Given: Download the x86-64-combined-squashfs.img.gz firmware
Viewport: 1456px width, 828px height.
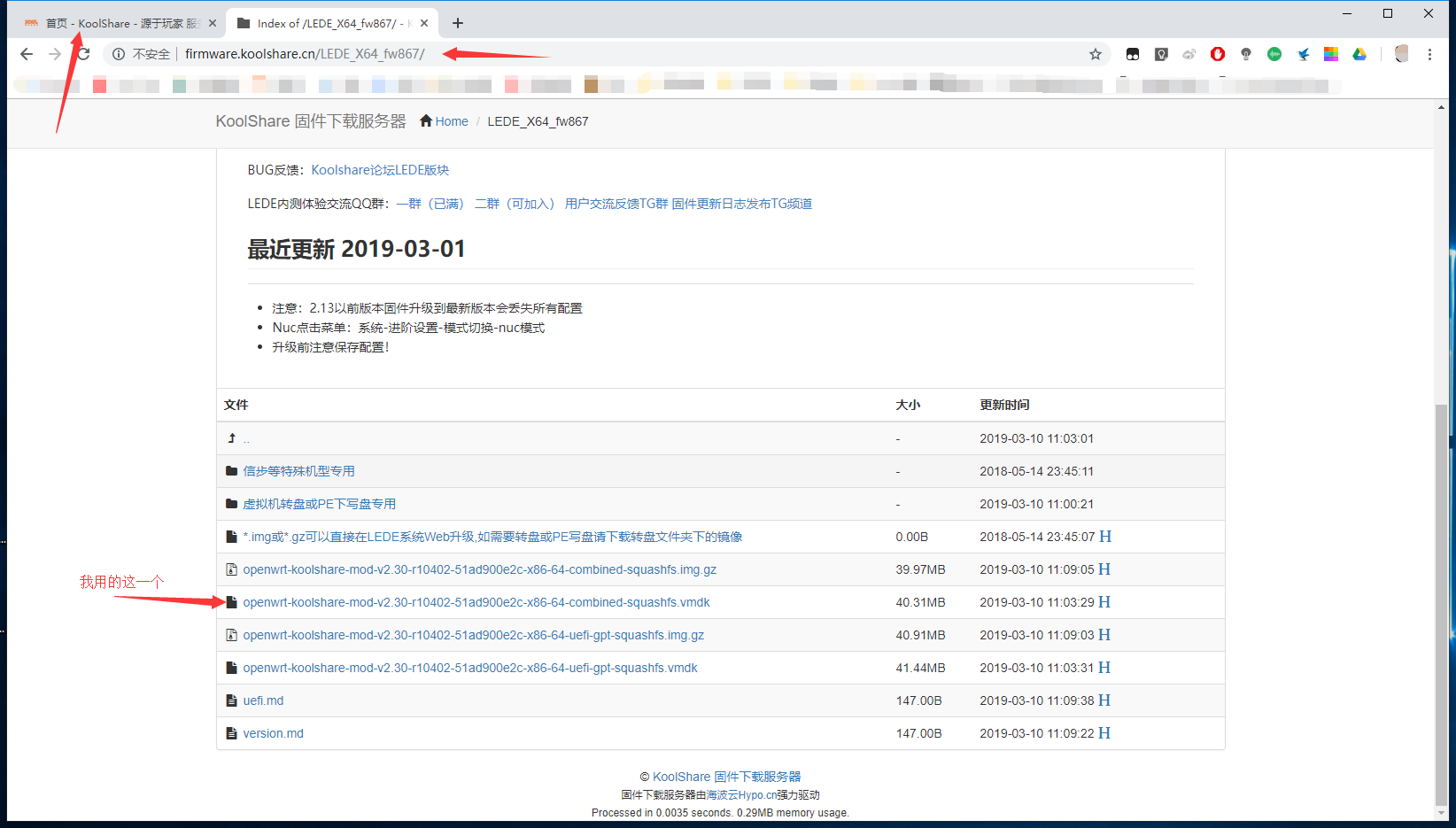Looking at the screenshot, I should (x=480, y=569).
